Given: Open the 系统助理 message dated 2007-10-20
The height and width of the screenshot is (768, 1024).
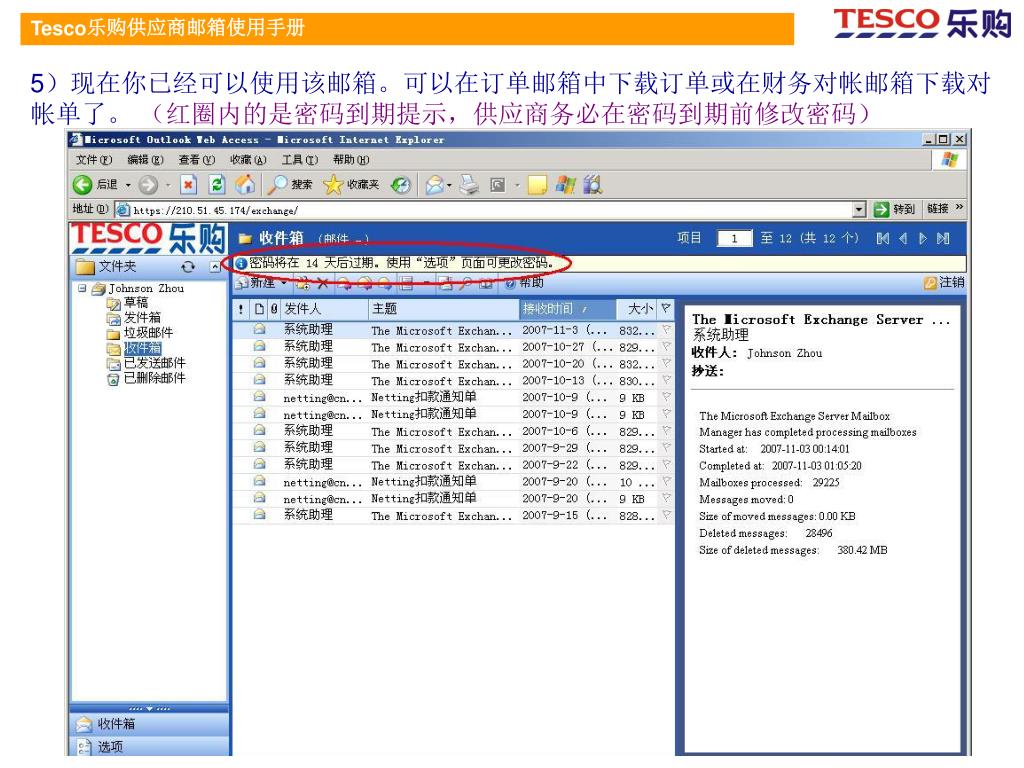Looking at the screenshot, I should 453,363.
